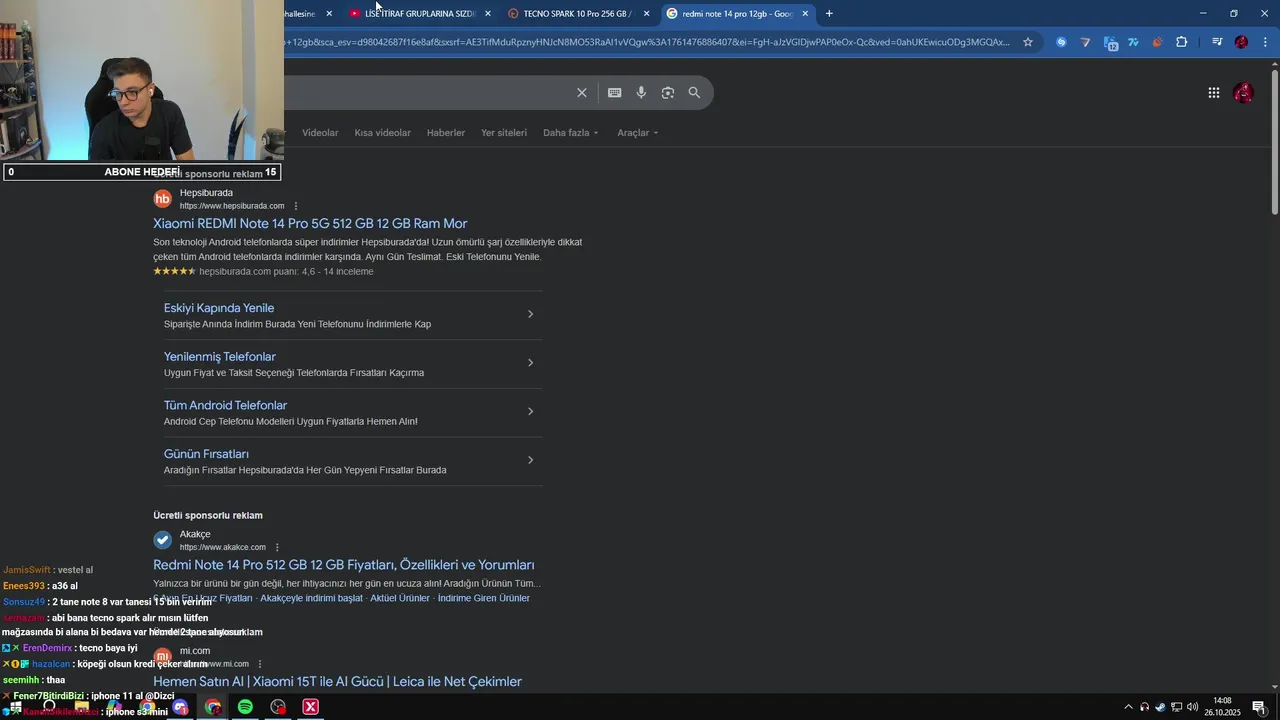The image size is (1280, 720).
Task: Open the media controls music-note icon
Action: 1217,42
